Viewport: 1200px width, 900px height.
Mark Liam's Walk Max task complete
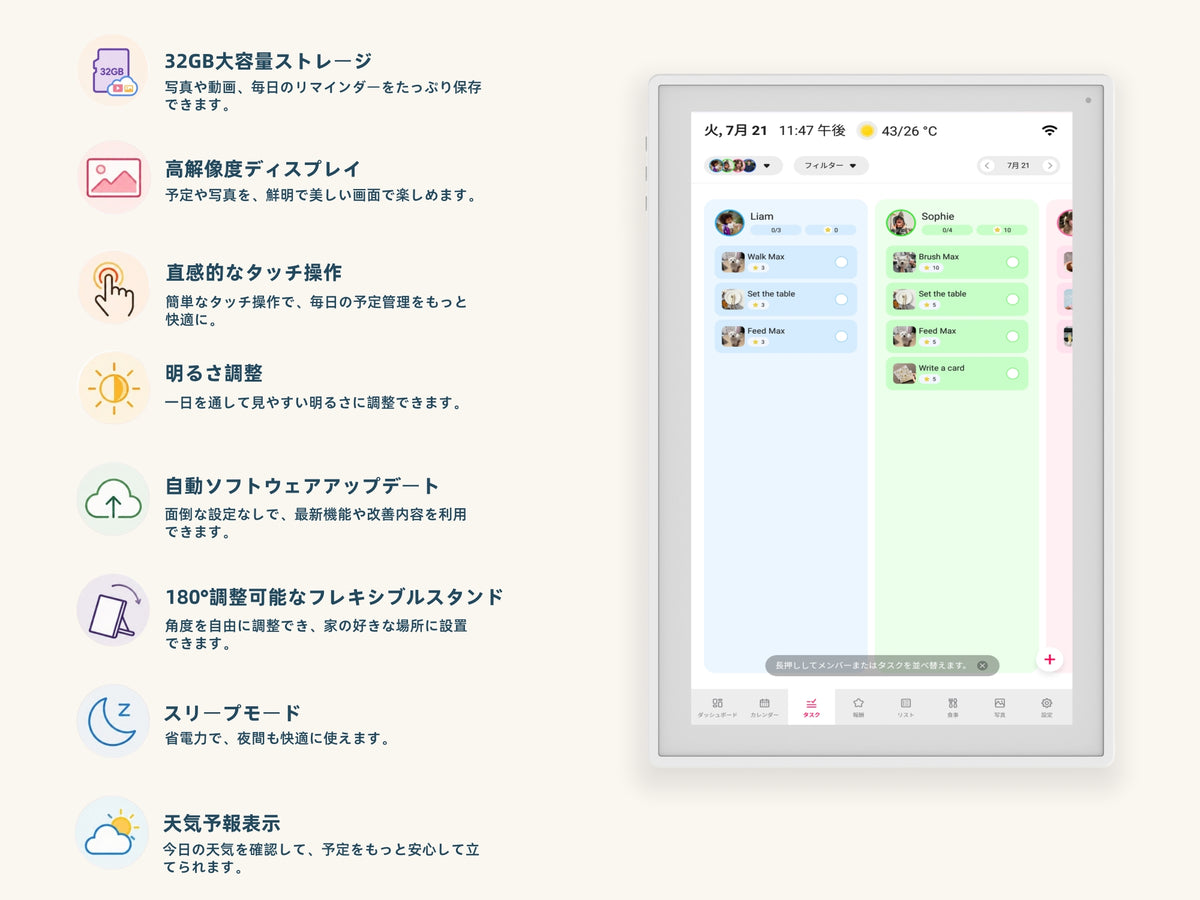(841, 262)
